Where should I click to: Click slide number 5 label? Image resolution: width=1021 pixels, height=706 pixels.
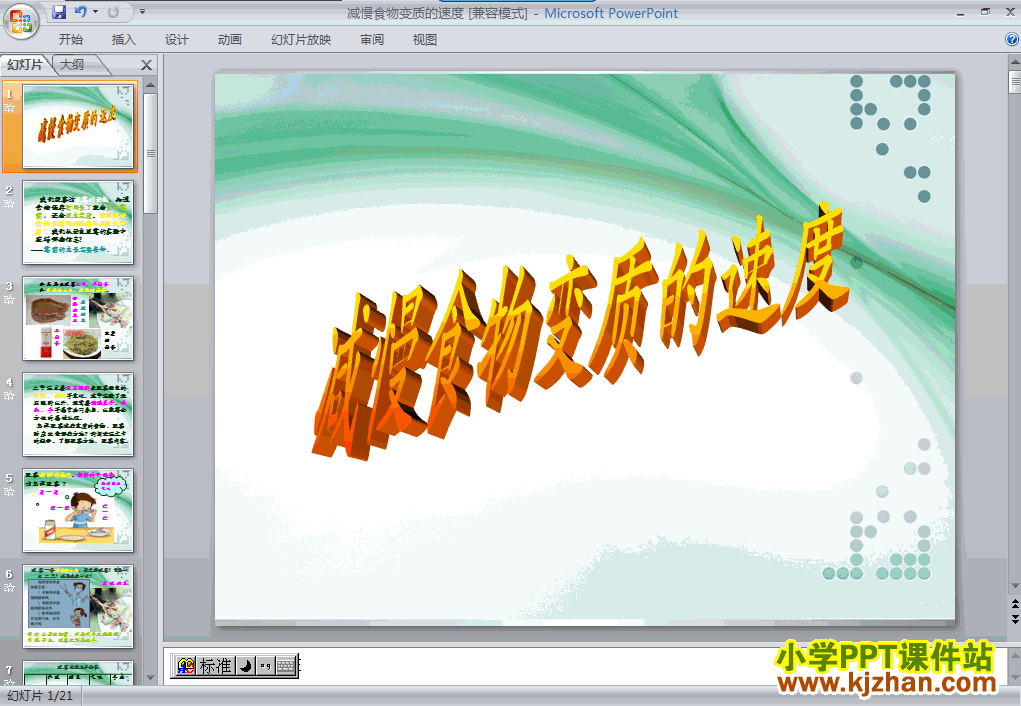pyautogui.click(x=9, y=478)
